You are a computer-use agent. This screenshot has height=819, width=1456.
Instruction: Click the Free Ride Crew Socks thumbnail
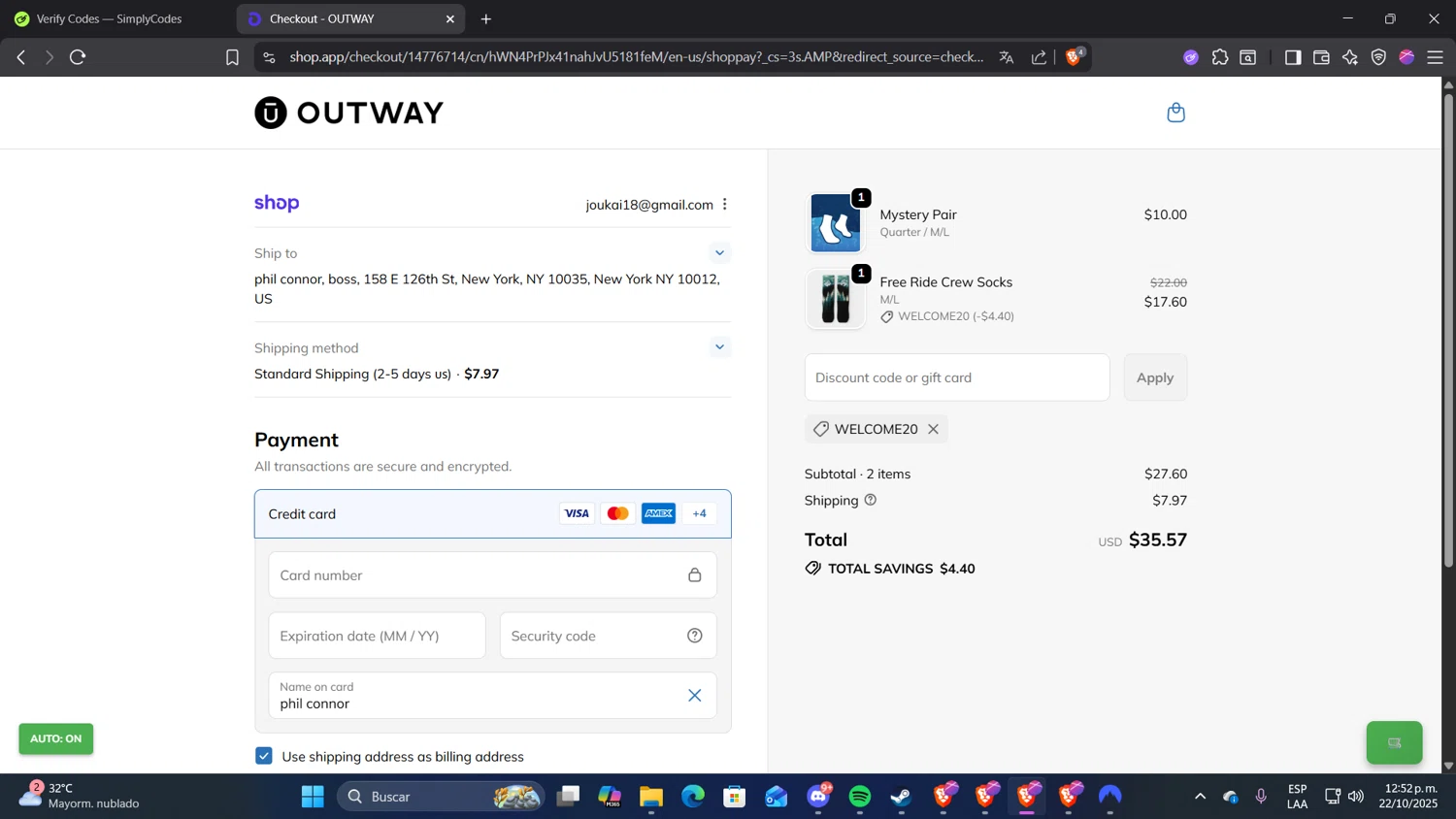[x=835, y=299]
